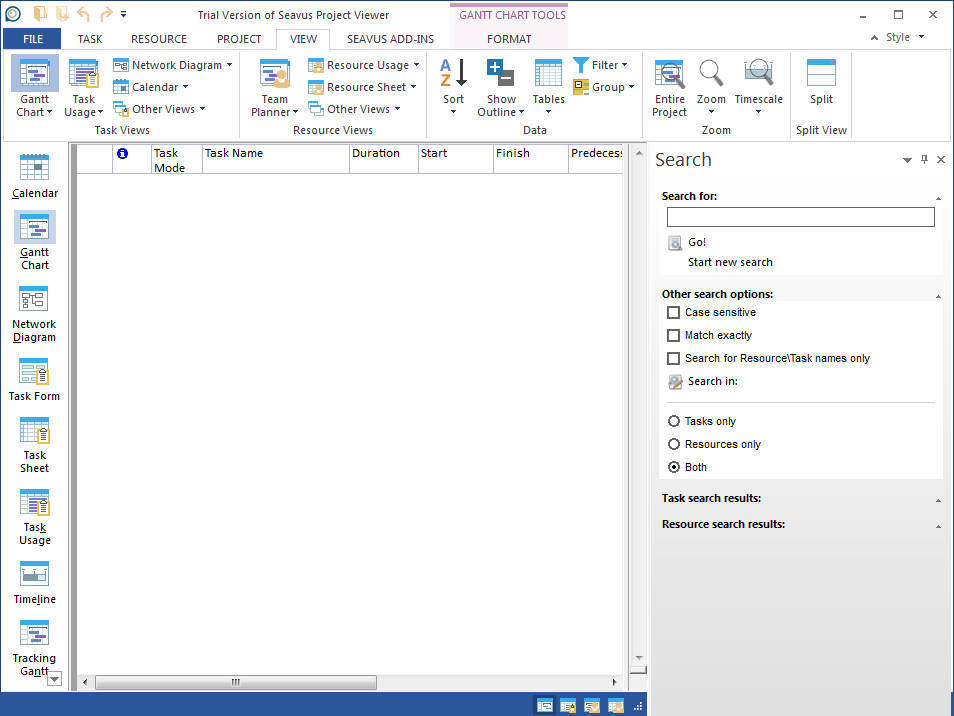Open the Timescale tool
The image size is (954, 716).
(759, 87)
